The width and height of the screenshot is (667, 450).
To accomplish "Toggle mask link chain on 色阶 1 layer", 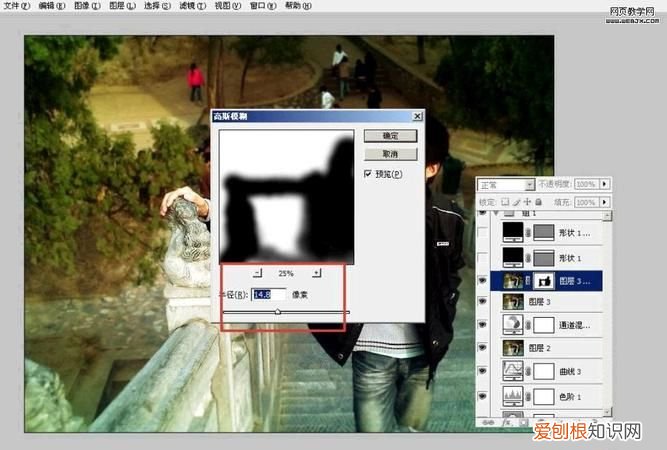I will [528, 396].
